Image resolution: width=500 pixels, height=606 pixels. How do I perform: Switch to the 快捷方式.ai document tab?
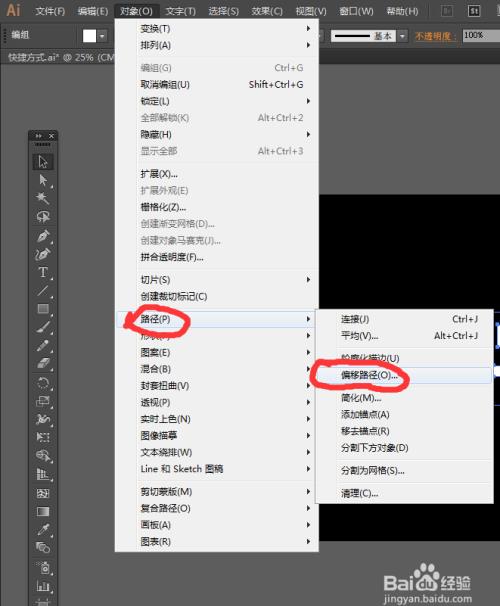point(61,58)
